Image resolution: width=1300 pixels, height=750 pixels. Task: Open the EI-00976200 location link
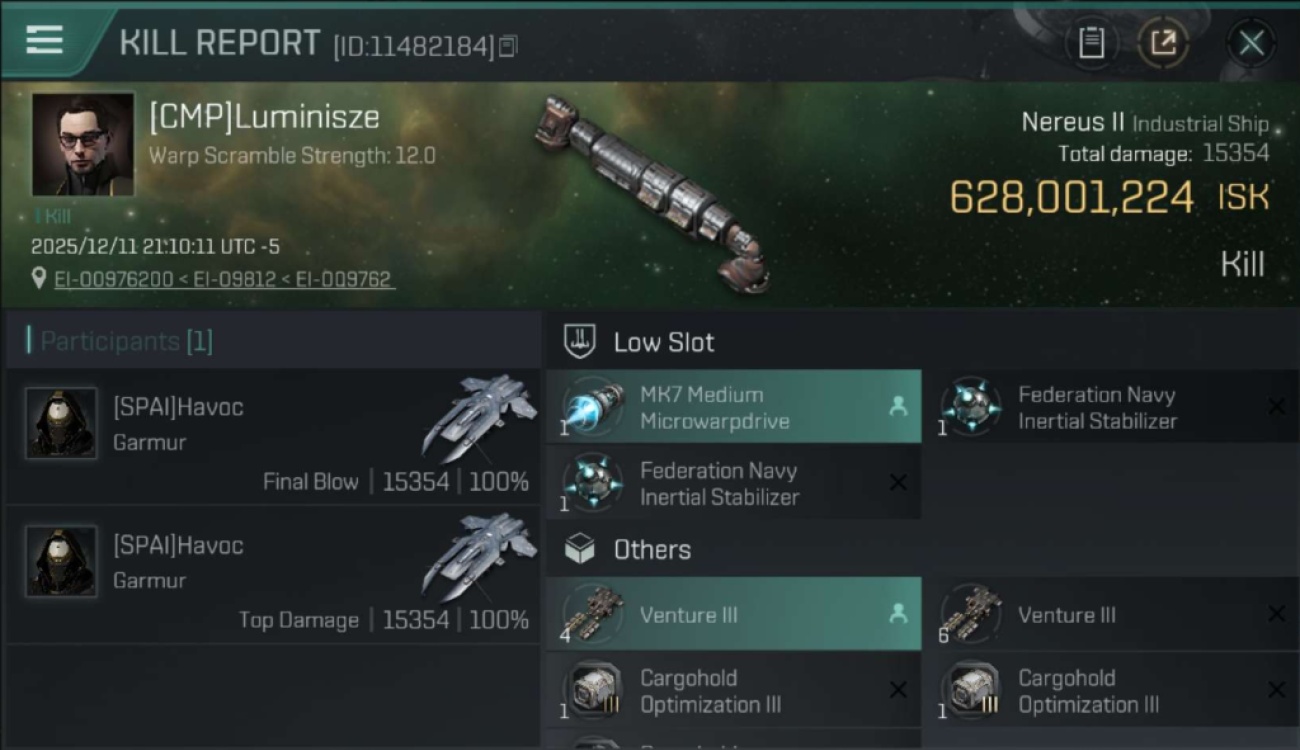point(114,280)
